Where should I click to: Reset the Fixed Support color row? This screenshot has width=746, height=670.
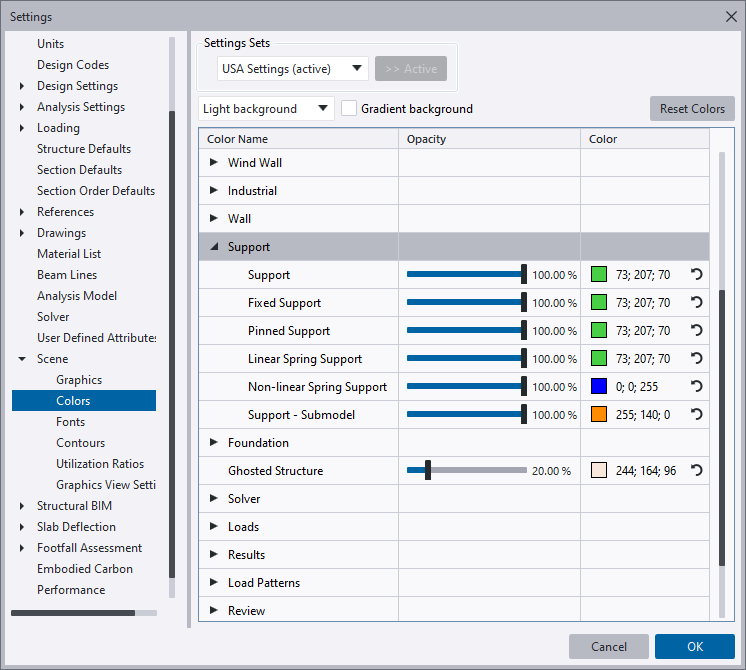(697, 302)
